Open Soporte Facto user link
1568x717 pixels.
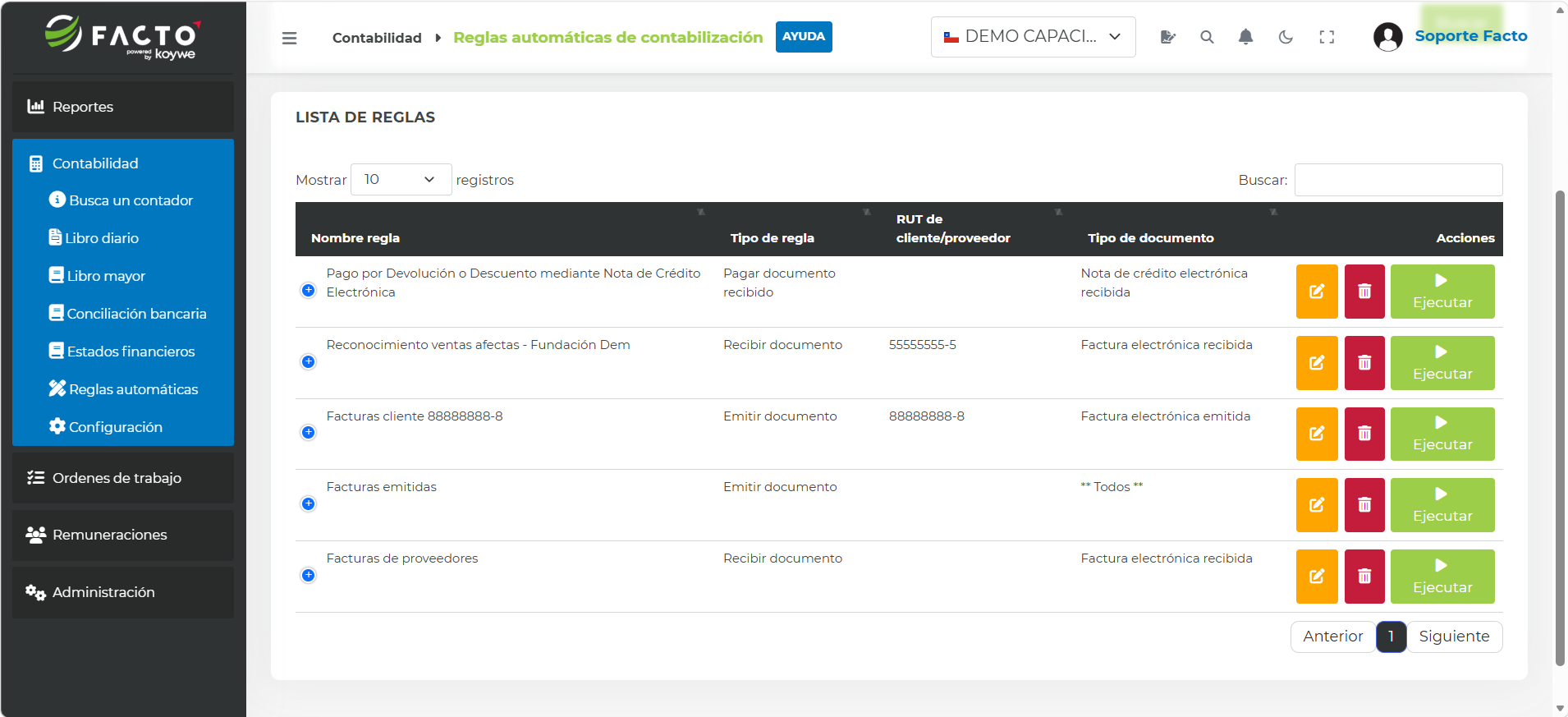tap(1471, 36)
